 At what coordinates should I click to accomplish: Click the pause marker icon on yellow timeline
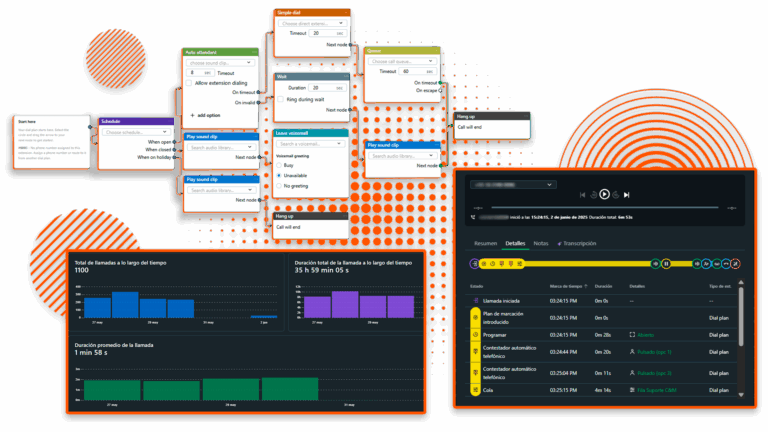tap(666, 264)
